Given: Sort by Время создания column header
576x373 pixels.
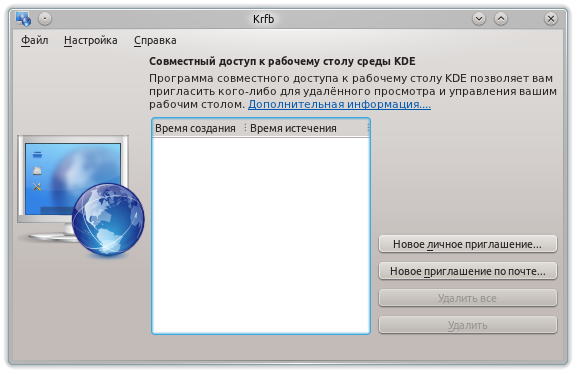Looking at the screenshot, I should pyautogui.click(x=198, y=128).
